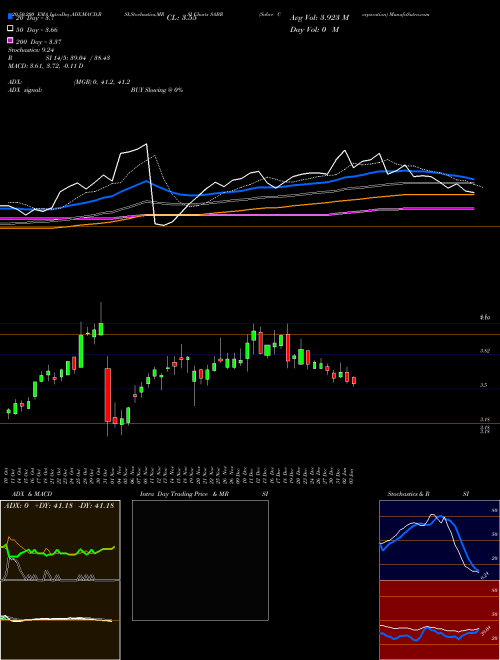
Task: Click the 'Day Vol: 0 M' text
Action: 314,29
